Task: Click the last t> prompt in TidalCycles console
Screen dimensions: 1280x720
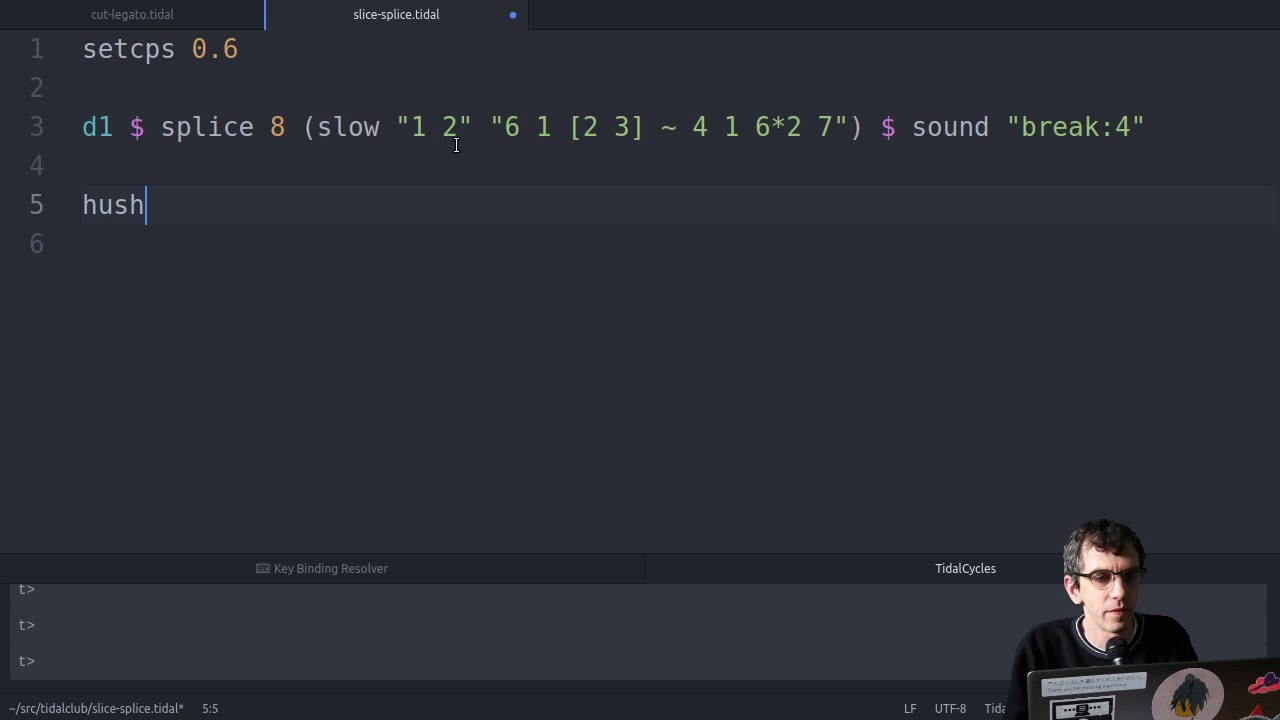Action: point(27,661)
